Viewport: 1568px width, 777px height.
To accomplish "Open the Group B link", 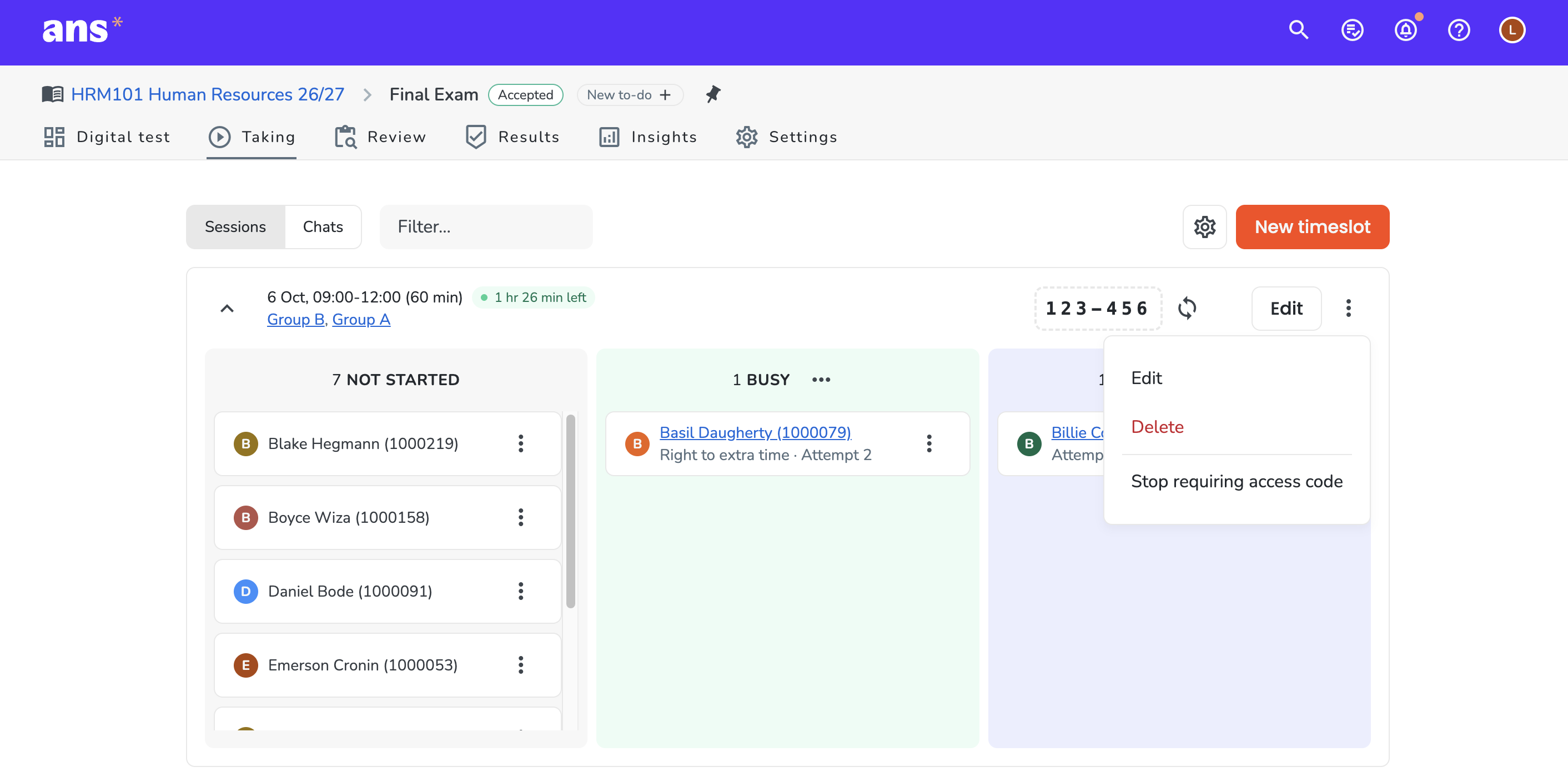I will [296, 320].
